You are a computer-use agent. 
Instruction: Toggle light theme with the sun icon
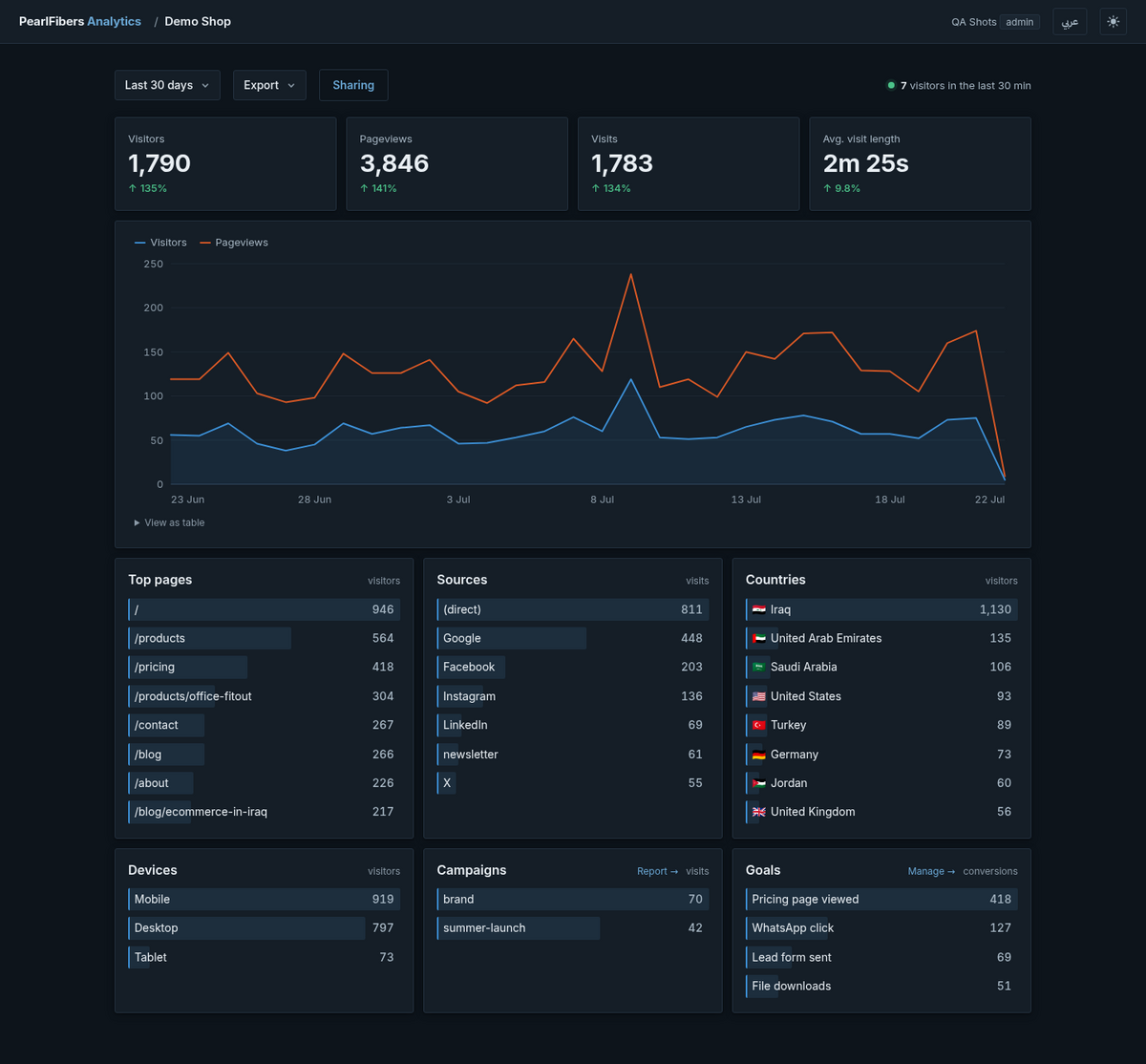[x=1113, y=22]
